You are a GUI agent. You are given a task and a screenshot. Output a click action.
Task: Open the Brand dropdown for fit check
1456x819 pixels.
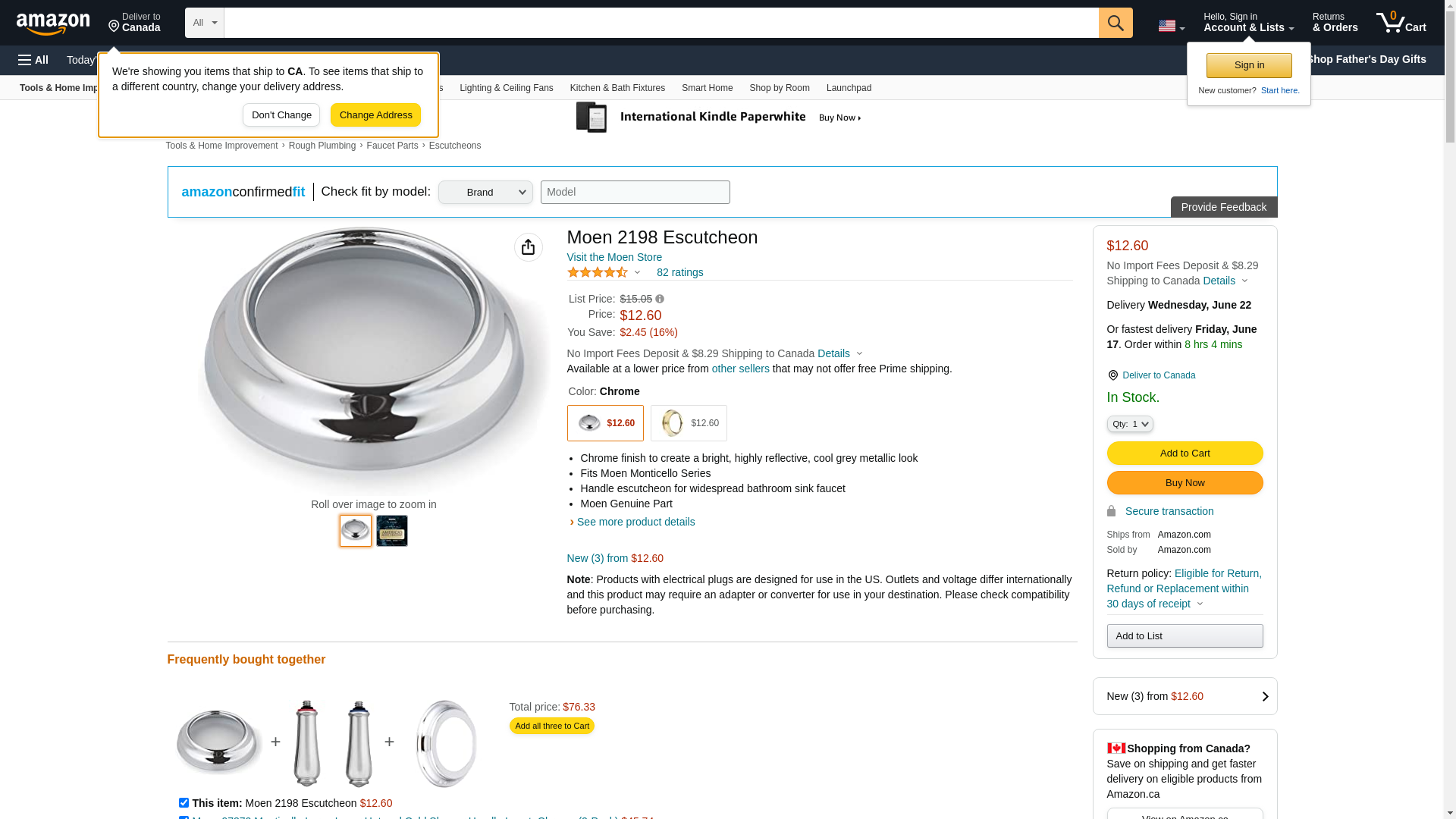tap(485, 192)
